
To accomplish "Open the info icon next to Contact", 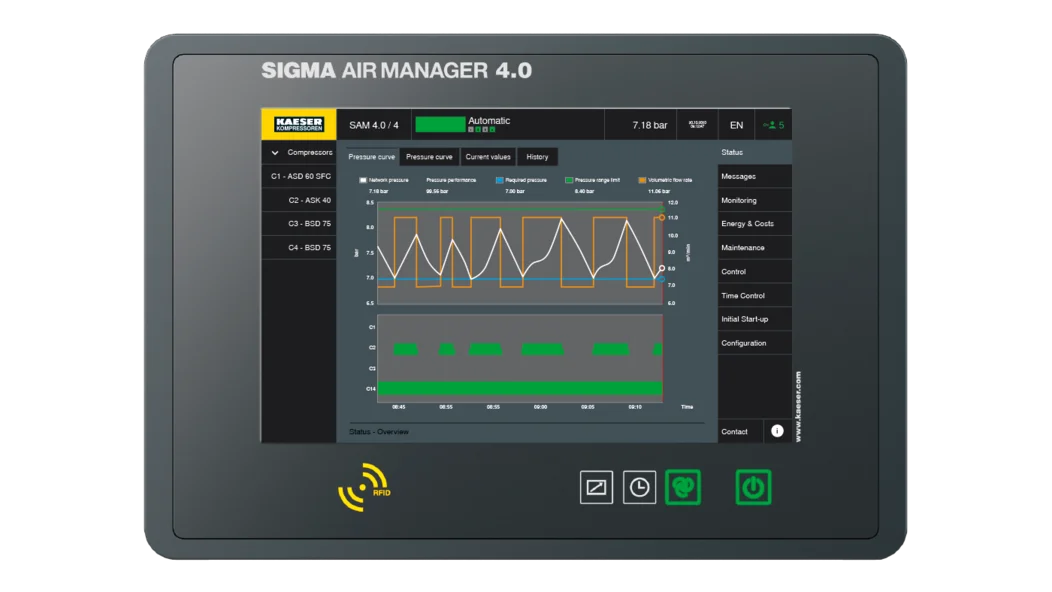I will coord(777,431).
